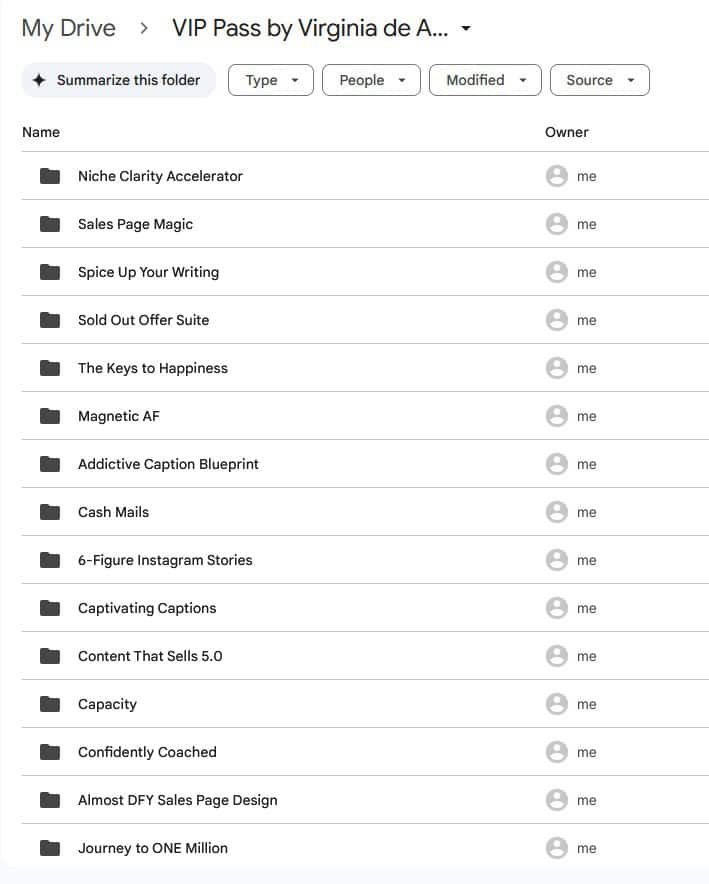Go to My Drive in the breadcrumb

tap(68, 28)
